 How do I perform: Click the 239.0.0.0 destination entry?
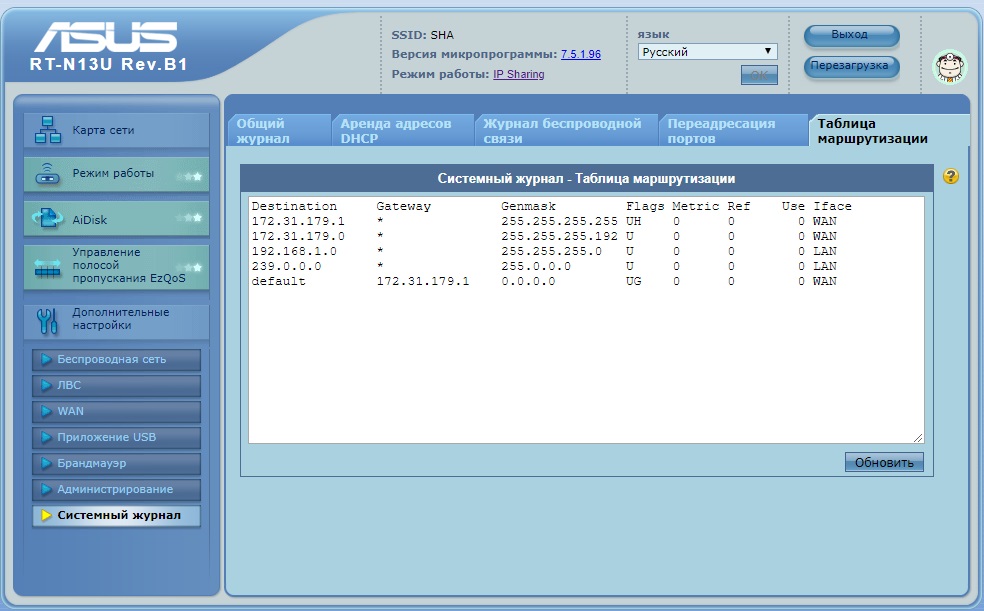click(286, 267)
